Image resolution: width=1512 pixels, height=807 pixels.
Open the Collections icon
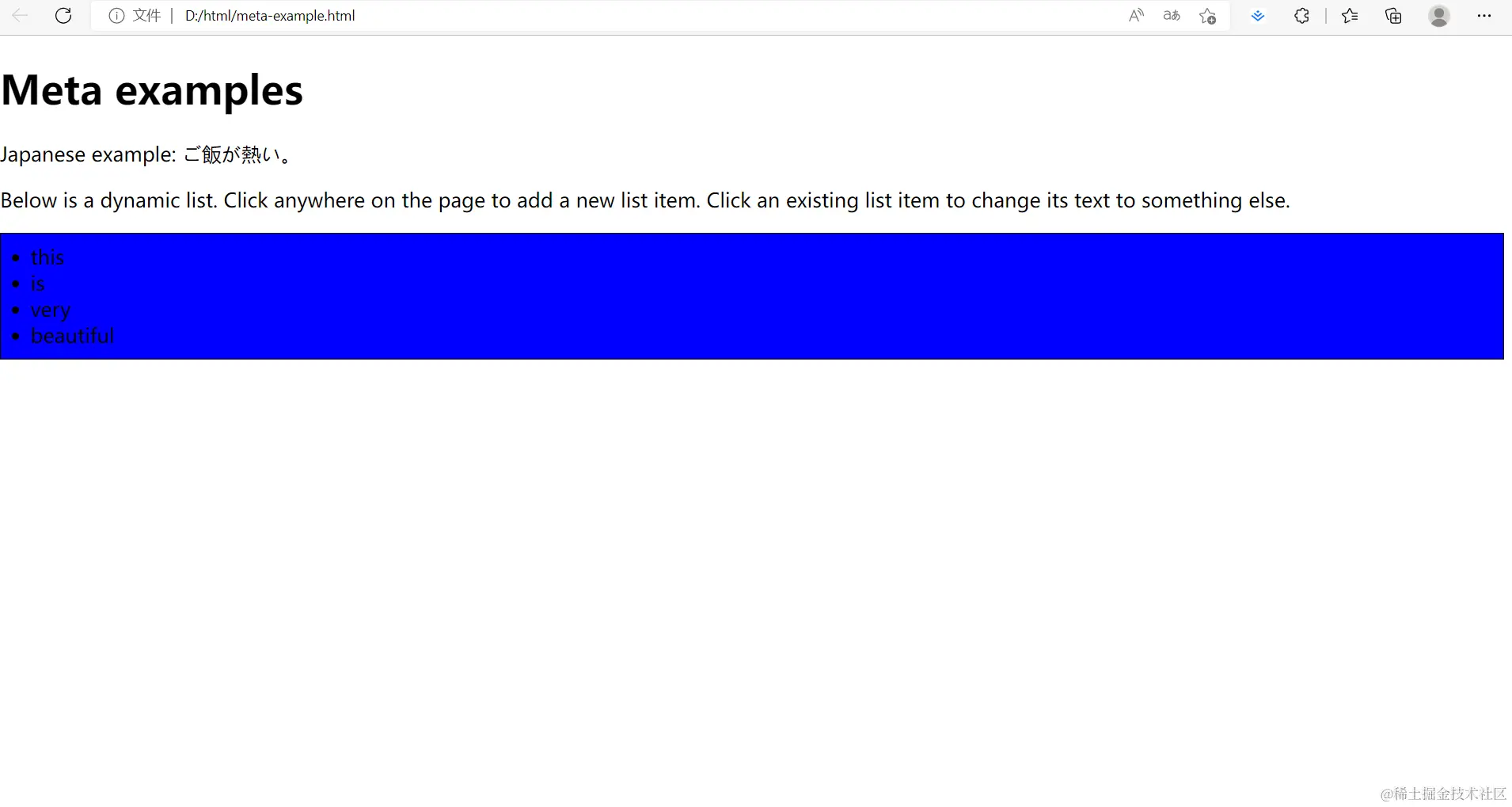[x=1393, y=16]
